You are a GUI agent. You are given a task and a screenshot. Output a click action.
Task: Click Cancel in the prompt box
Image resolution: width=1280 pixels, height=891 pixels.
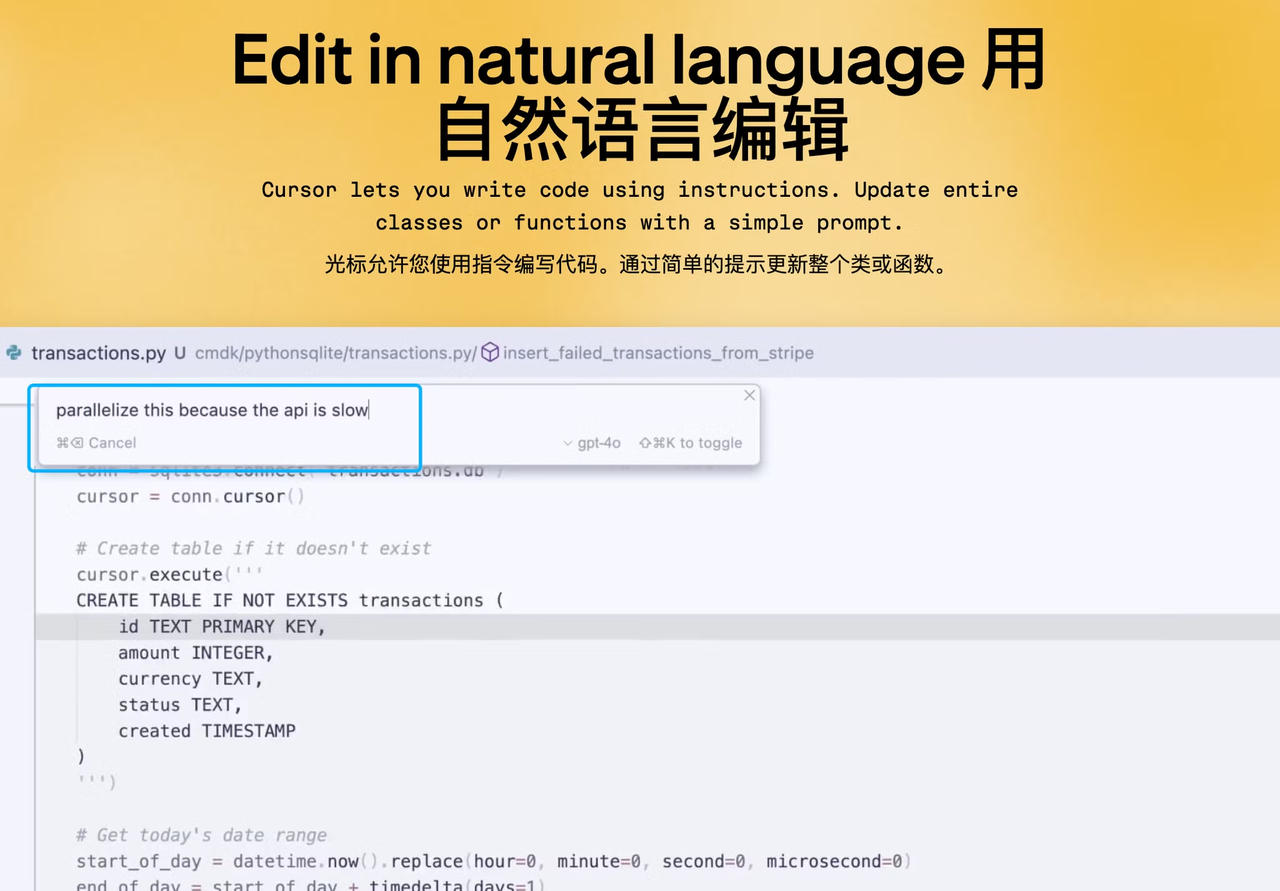[x=96, y=443]
